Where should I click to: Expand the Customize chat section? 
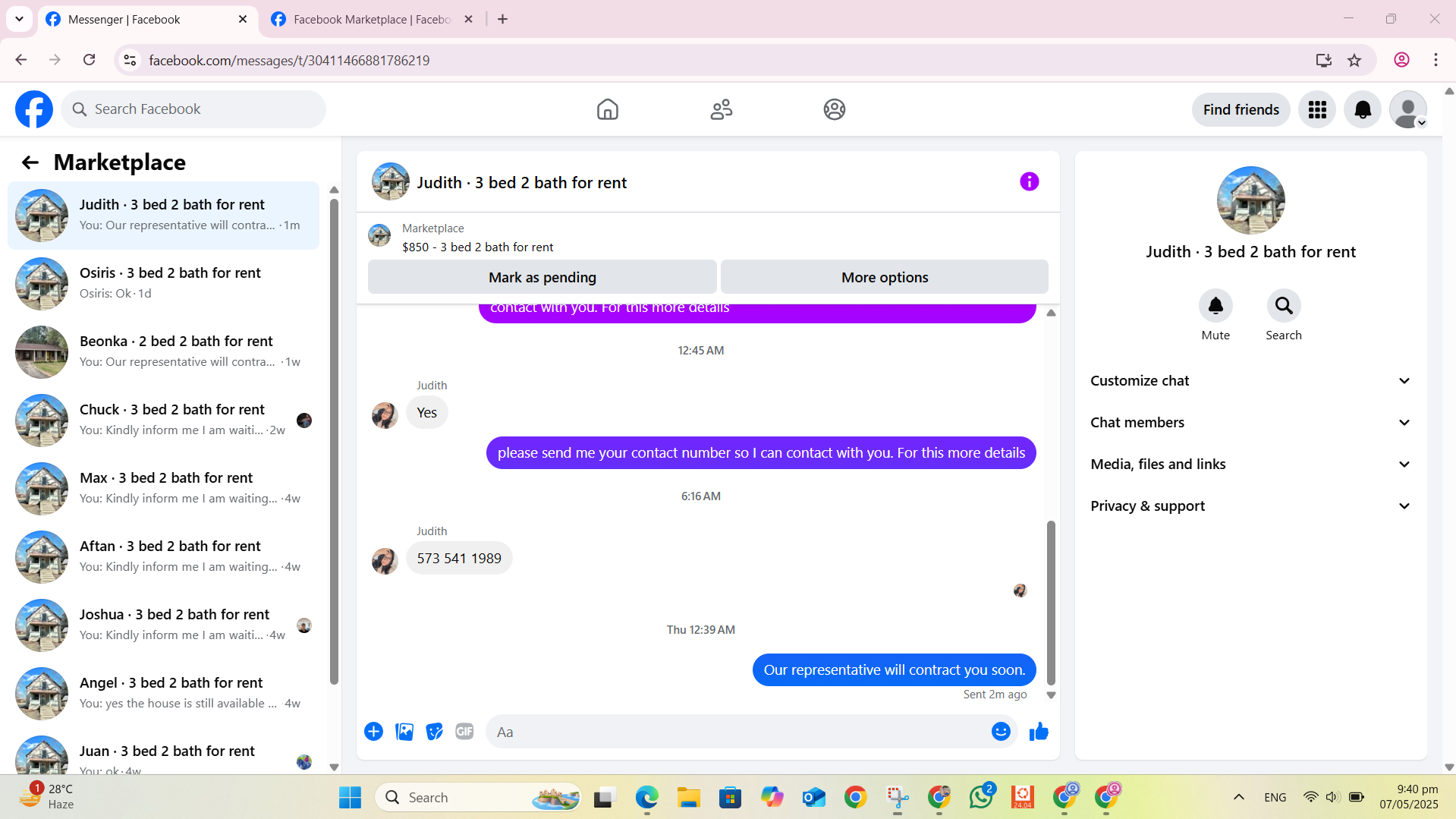coord(1250,381)
